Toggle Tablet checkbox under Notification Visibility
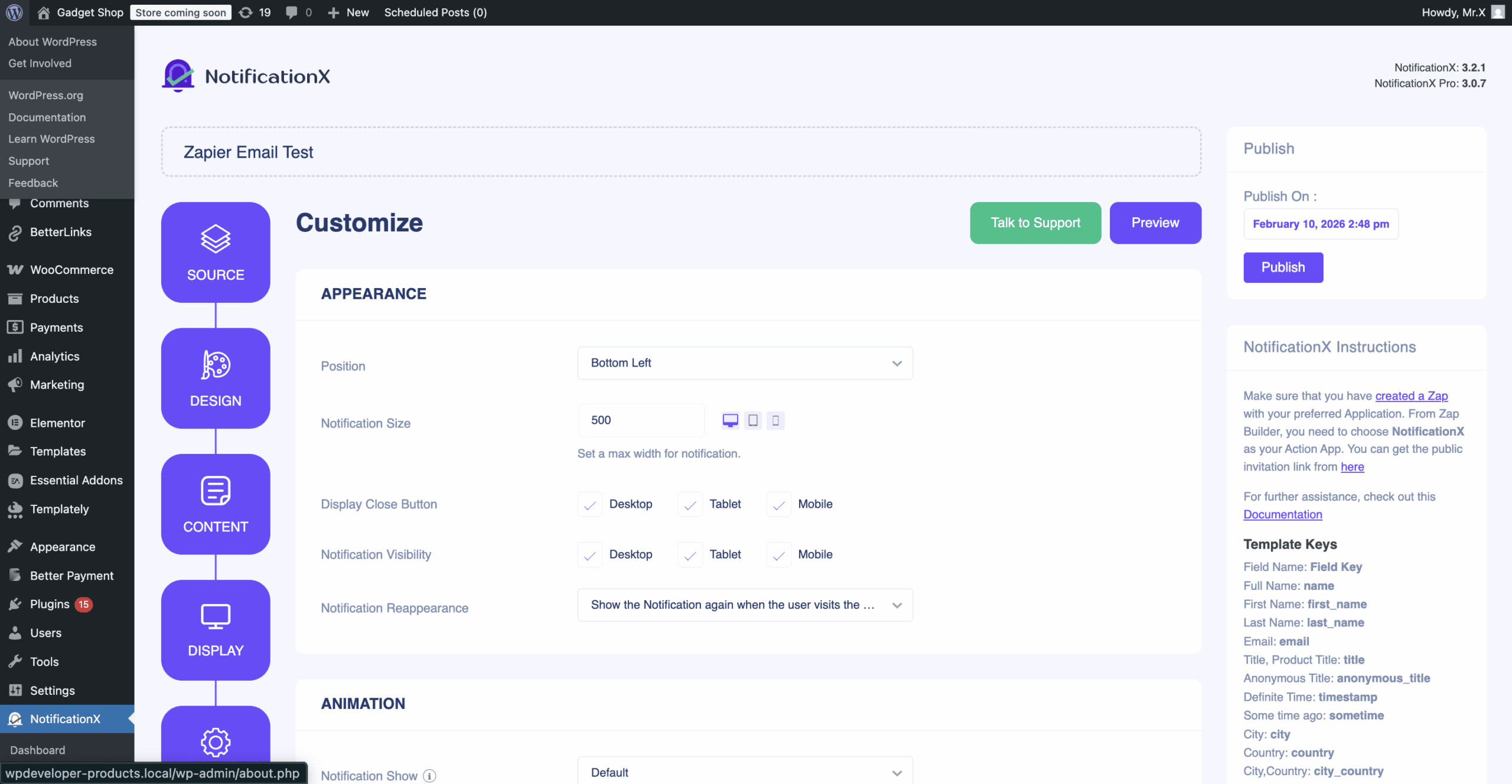Viewport: 1512px width, 784px height. pyautogui.click(x=690, y=555)
